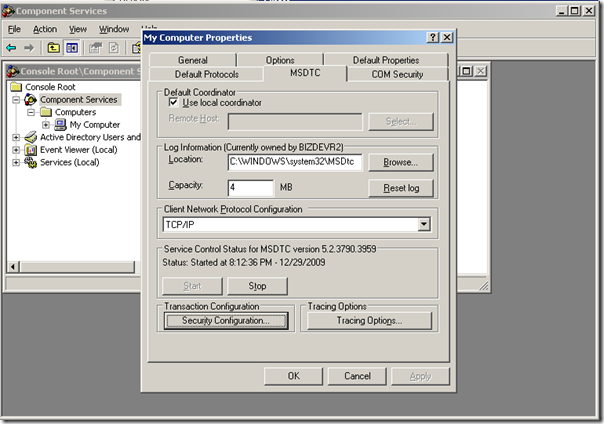Select Services (Local) label
Screen dimensions: 604x424
pyautogui.click(x=70, y=162)
